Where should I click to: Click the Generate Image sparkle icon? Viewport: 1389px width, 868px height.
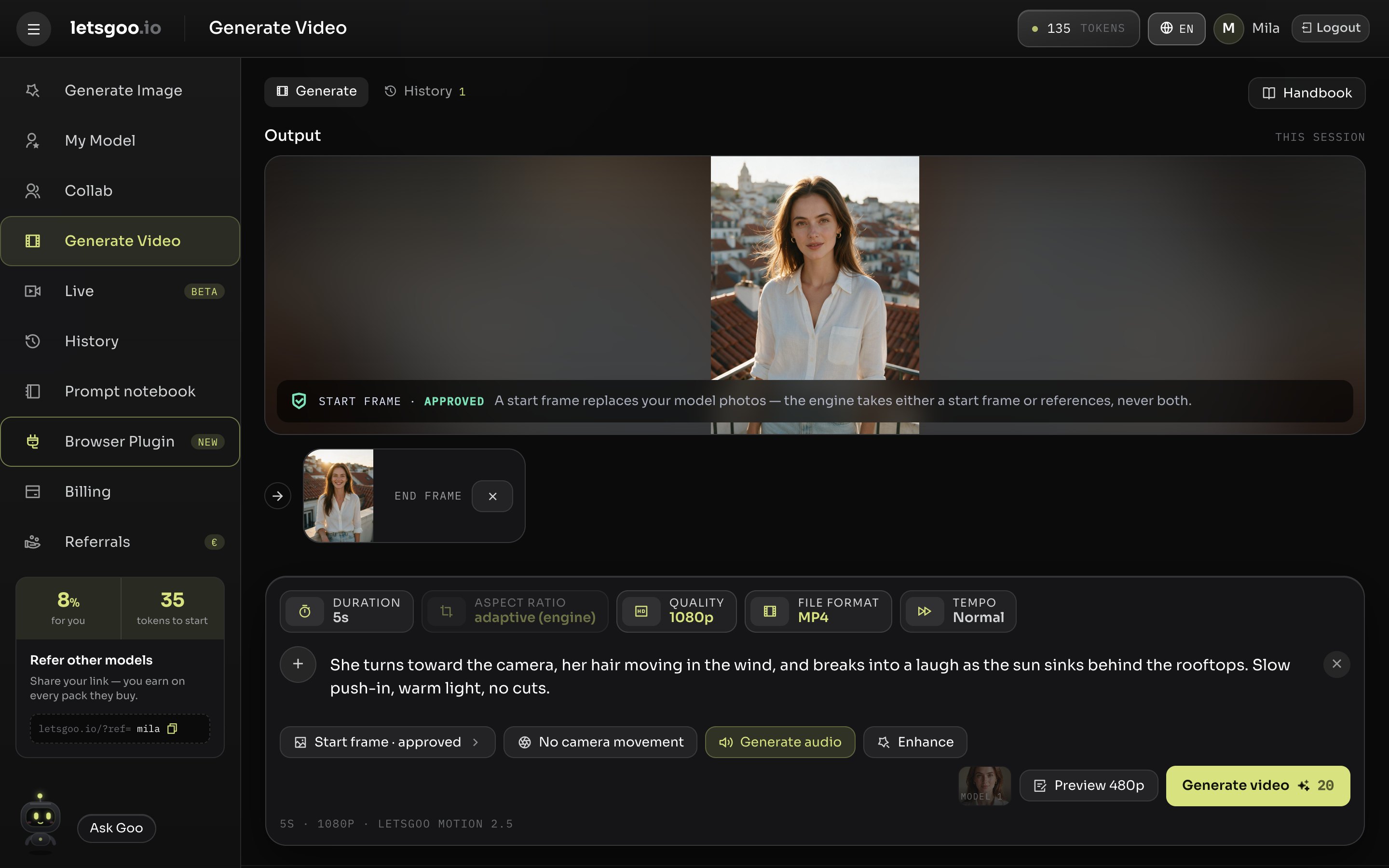click(33, 91)
